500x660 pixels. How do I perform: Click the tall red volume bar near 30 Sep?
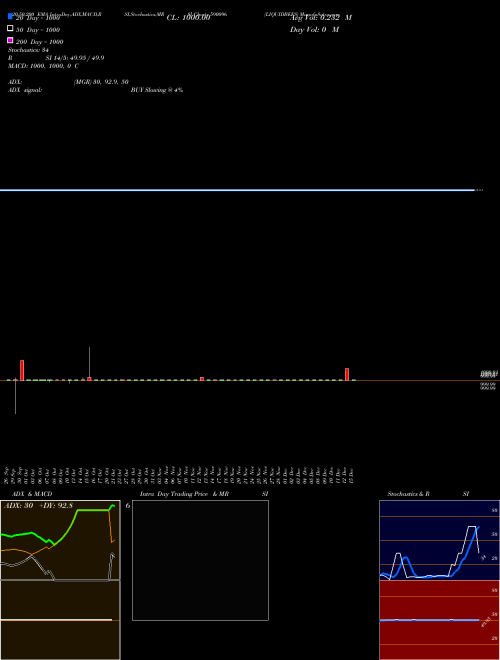pyautogui.click(x=22, y=370)
